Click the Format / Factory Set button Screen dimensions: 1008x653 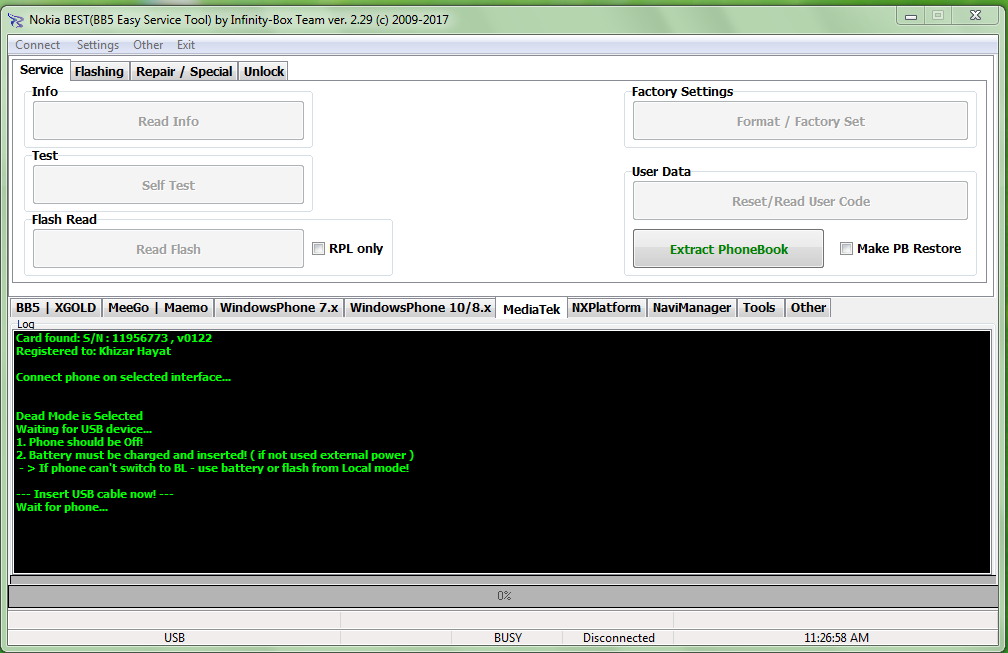(800, 121)
